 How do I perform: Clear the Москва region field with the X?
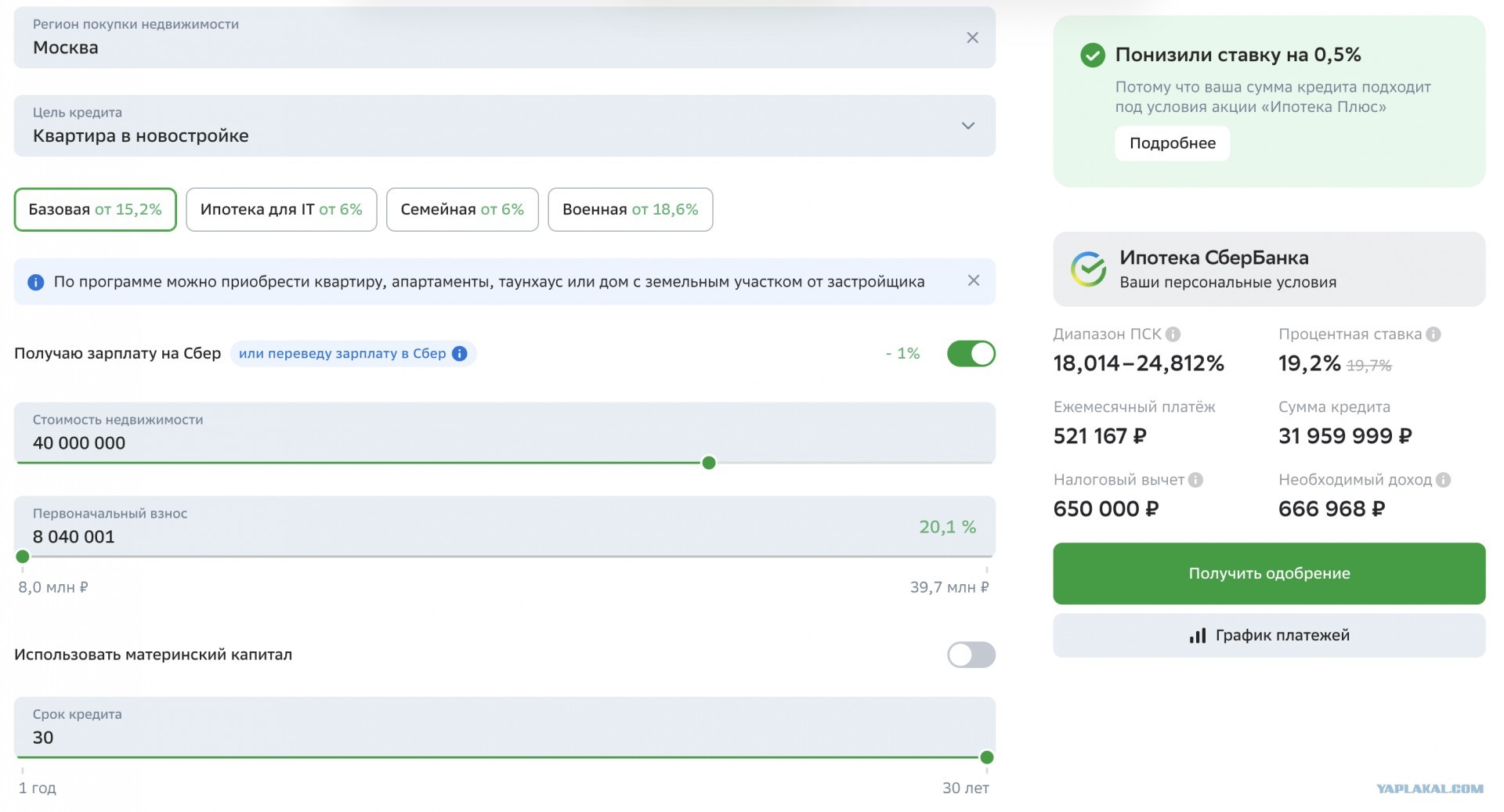point(972,38)
